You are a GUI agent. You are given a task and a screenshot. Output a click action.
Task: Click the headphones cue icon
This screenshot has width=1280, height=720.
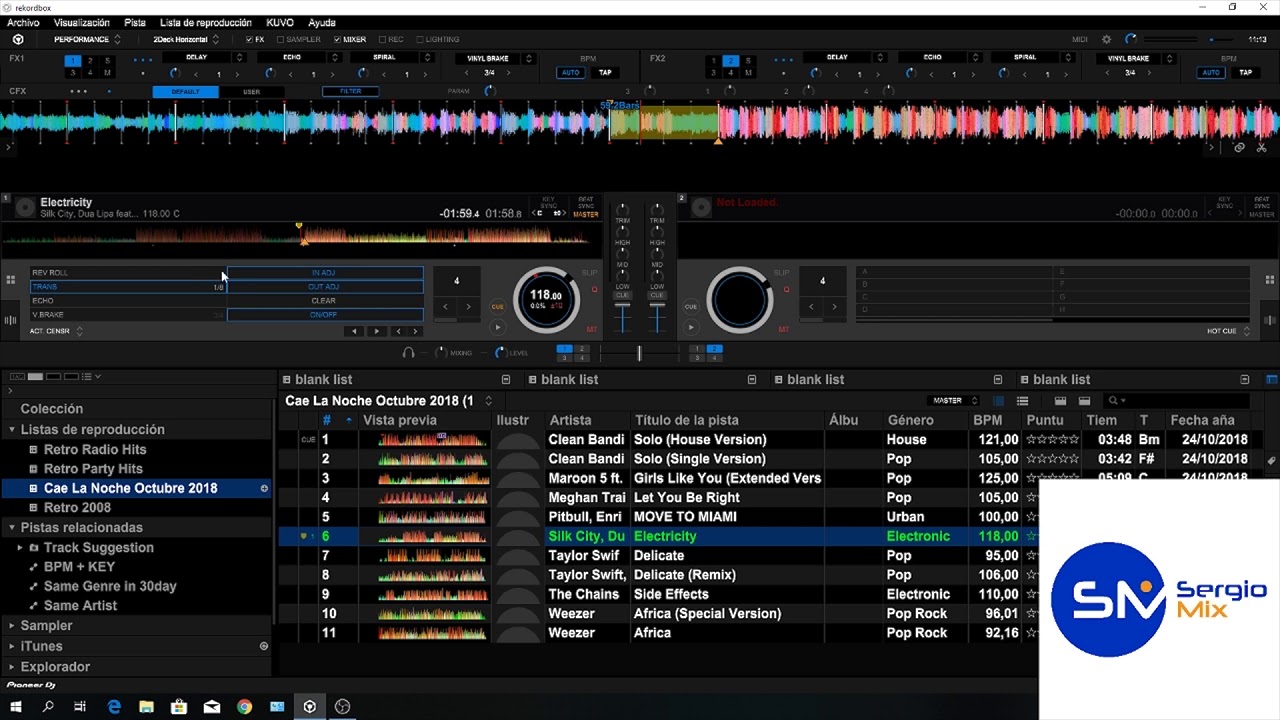coord(408,353)
